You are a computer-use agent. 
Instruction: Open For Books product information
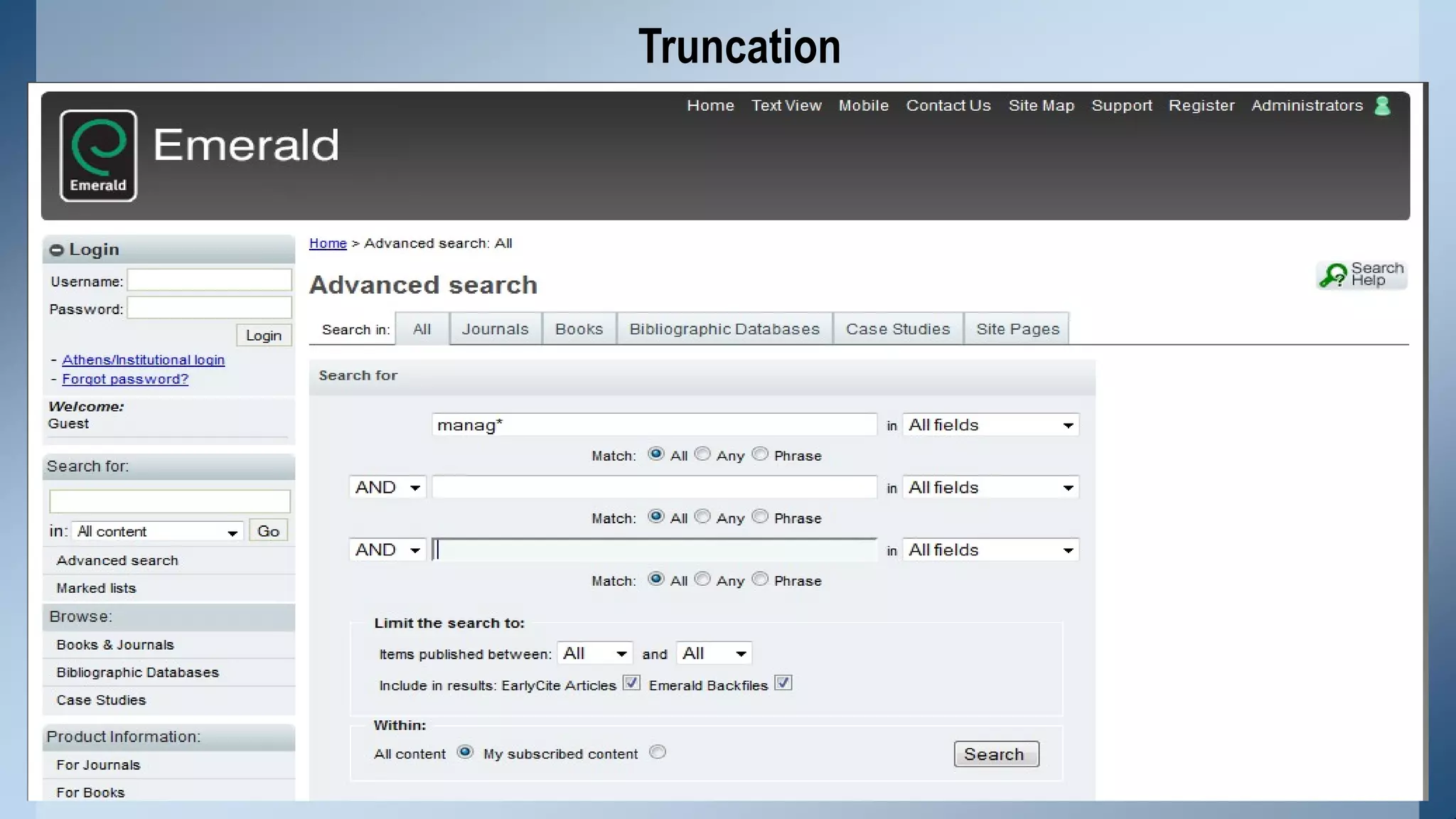point(90,793)
